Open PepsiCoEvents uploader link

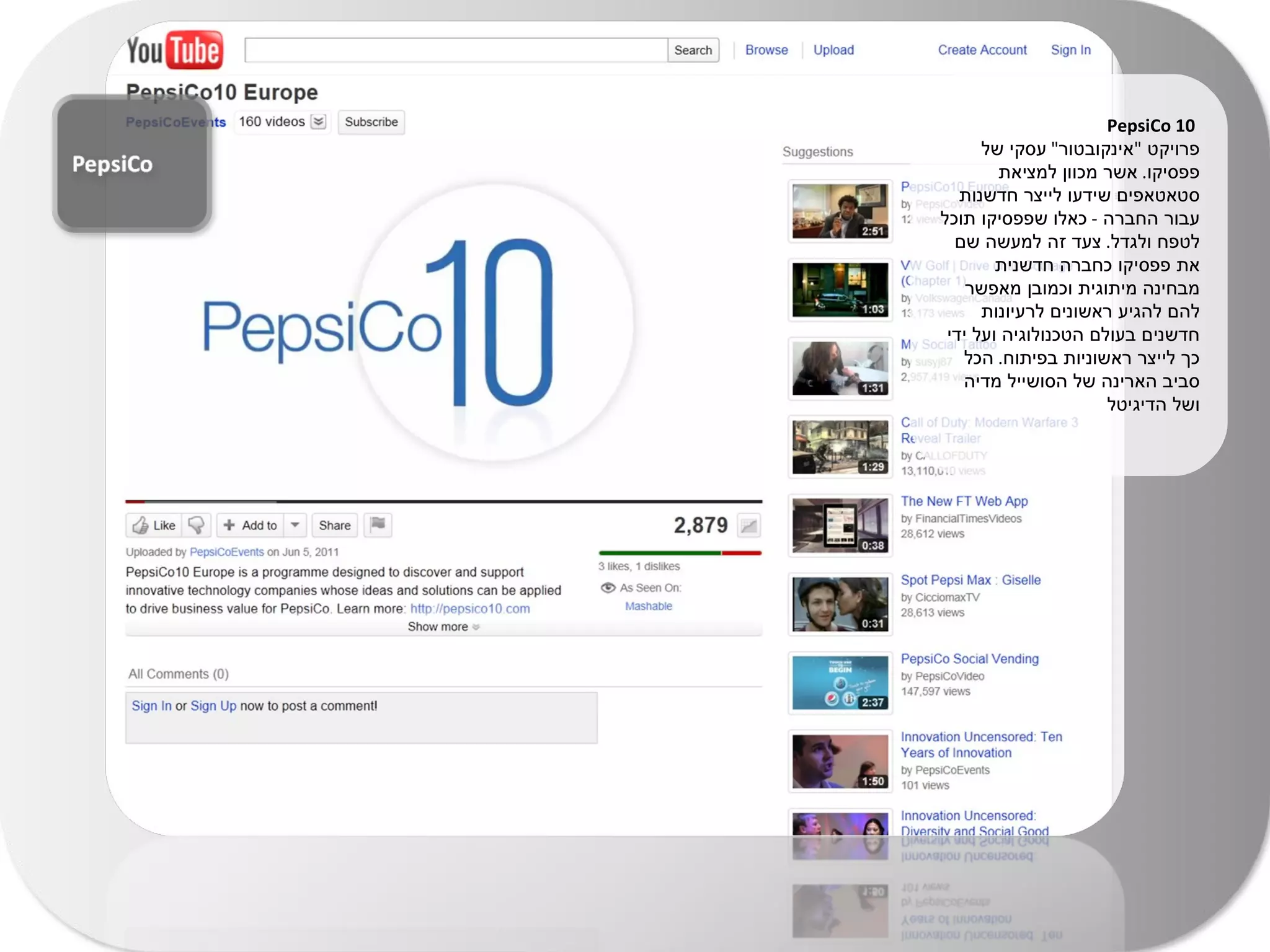point(226,552)
